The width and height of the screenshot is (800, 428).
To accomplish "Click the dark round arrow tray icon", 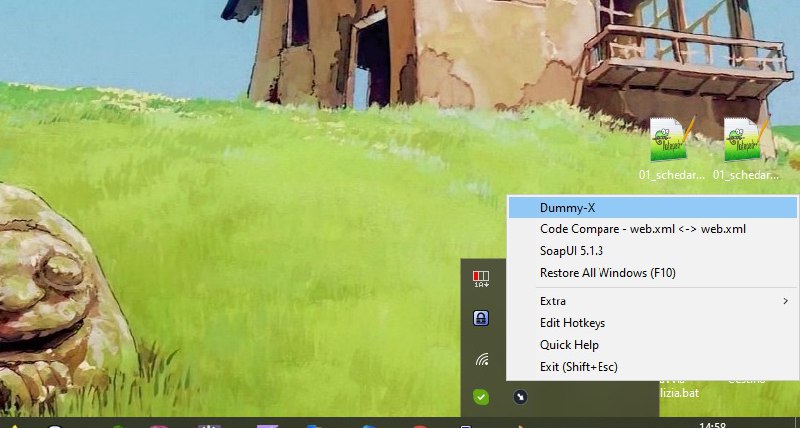I will (x=520, y=397).
